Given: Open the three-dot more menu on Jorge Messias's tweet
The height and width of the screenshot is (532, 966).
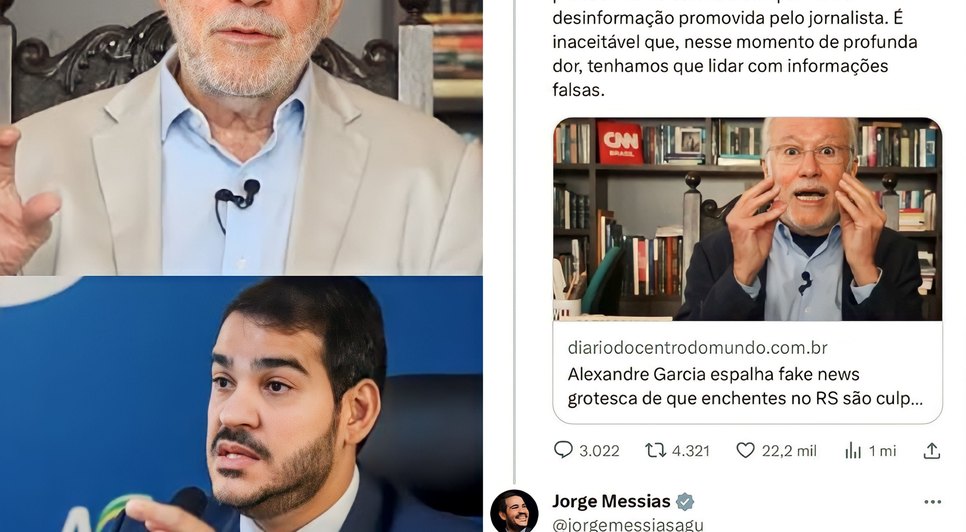Looking at the screenshot, I should coord(933,502).
